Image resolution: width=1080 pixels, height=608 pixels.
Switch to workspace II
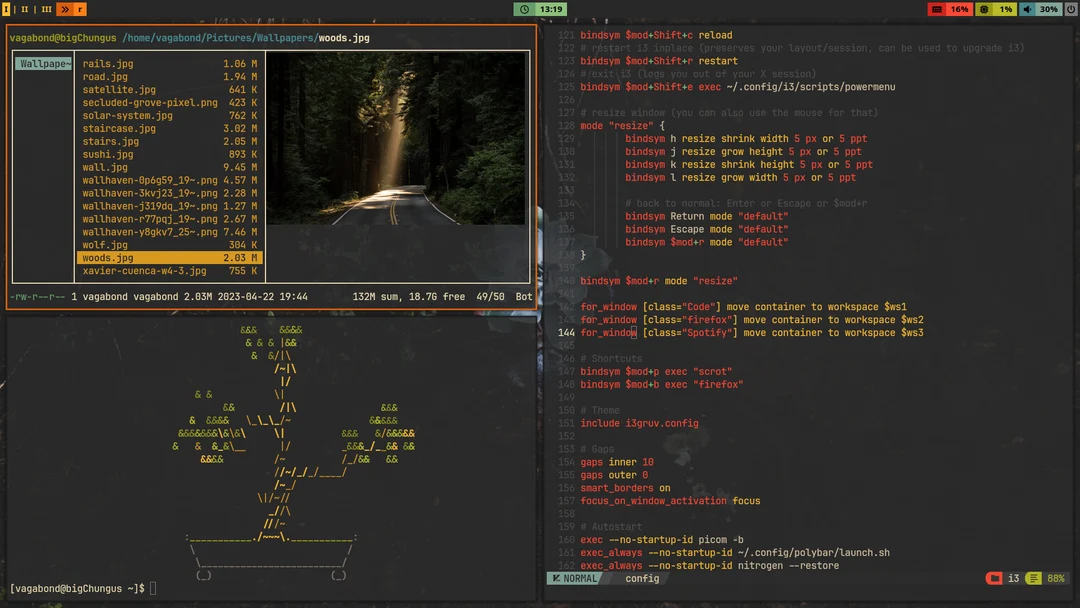click(25, 9)
